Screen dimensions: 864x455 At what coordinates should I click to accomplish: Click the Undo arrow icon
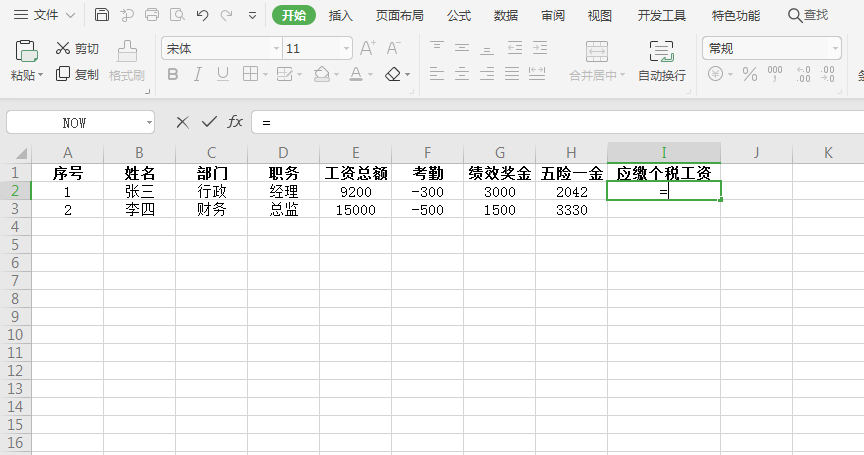click(202, 15)
